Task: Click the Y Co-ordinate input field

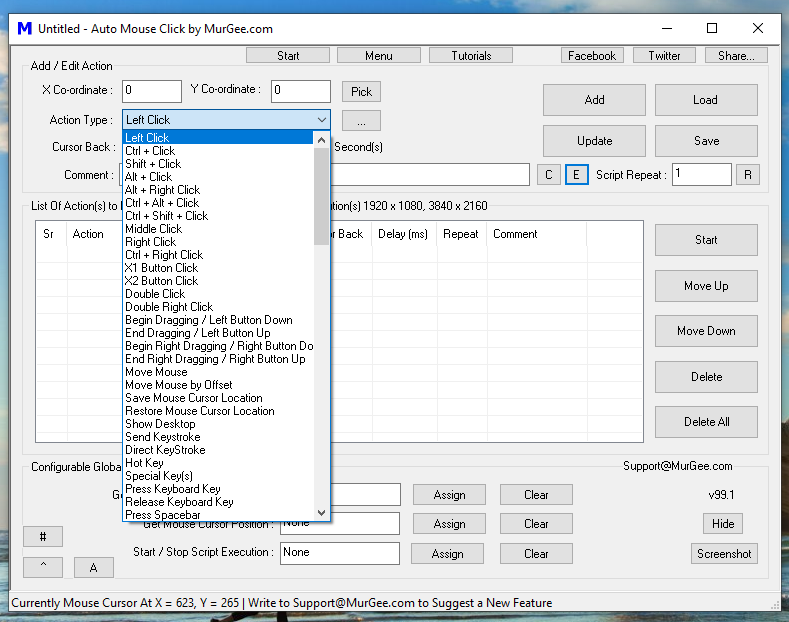Action: (x=301, y=91)
